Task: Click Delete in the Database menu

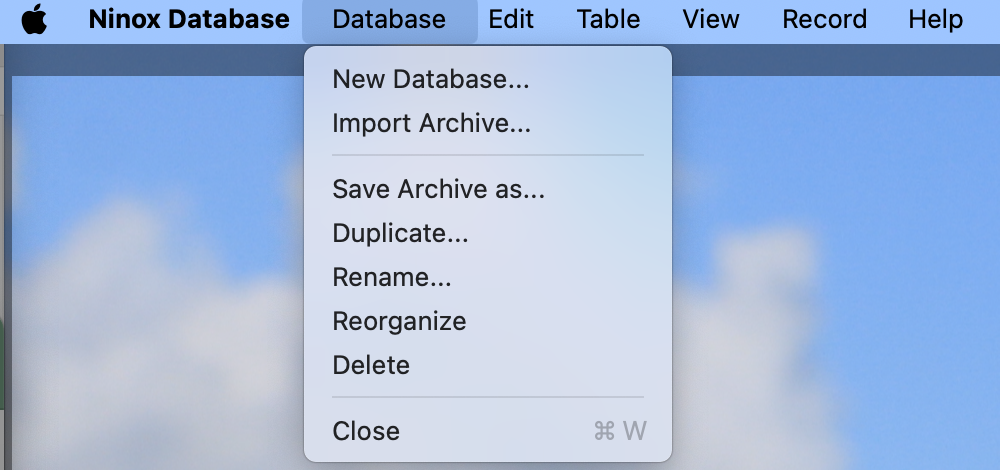Action: coord(371,365)
